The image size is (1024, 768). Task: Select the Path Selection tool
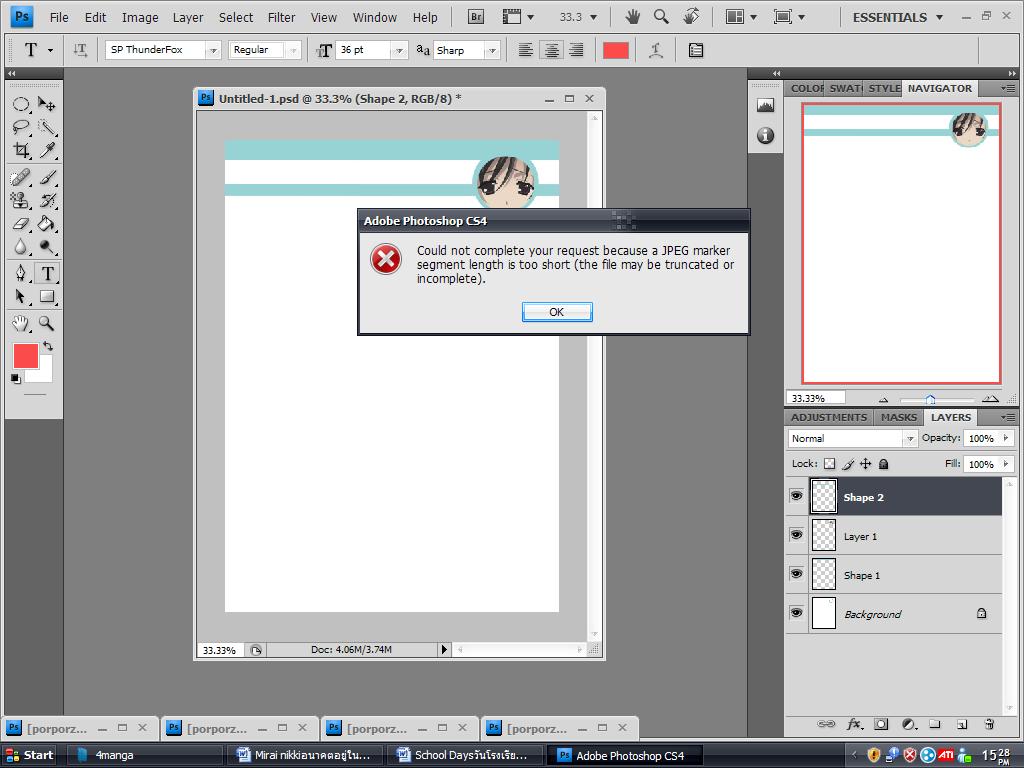click(21, 296)
